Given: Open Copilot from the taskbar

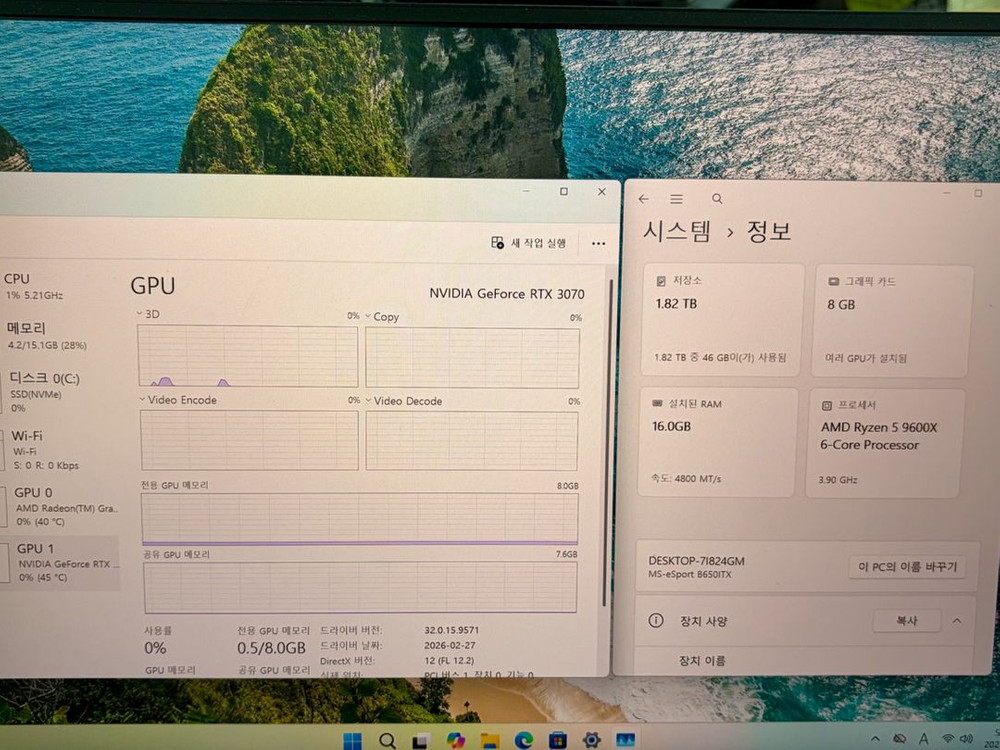Looking at the screenshot, I should 455,741.
